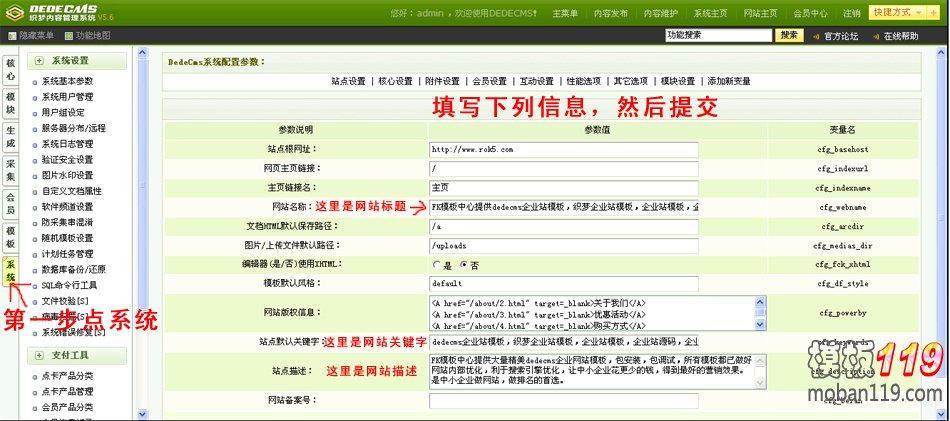Image resolution: width=950 pixels, height=421 pixels.
Task: Click the up arrow of the 站点描述 textarea
Action: (x=760, y=360)
